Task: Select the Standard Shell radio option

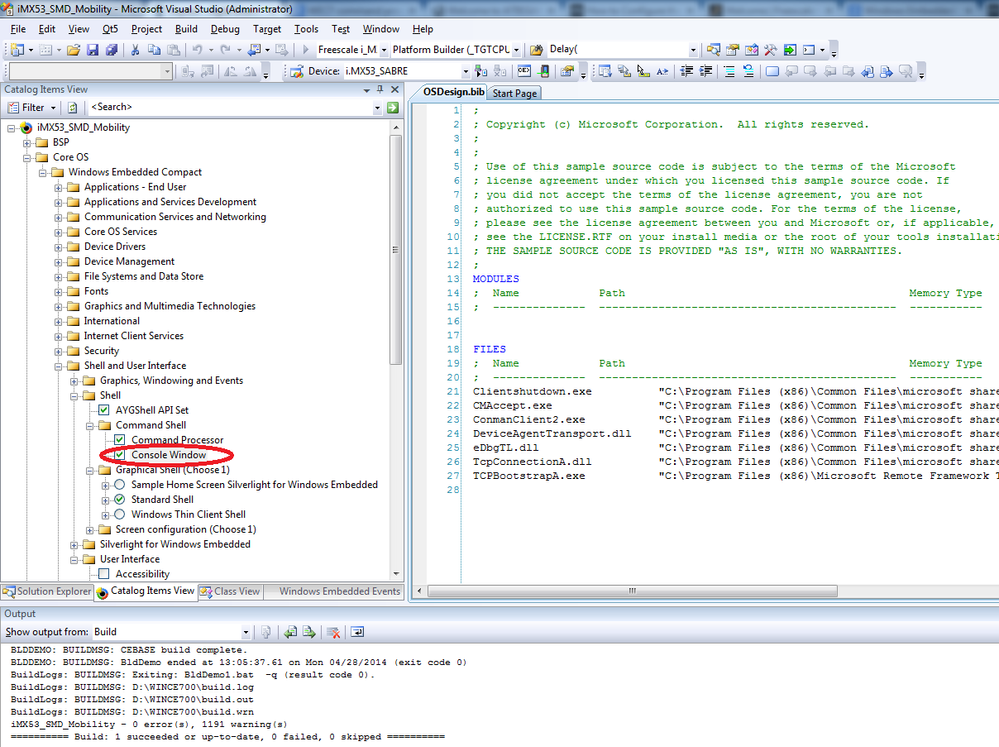Action: [x=120, y=500]
